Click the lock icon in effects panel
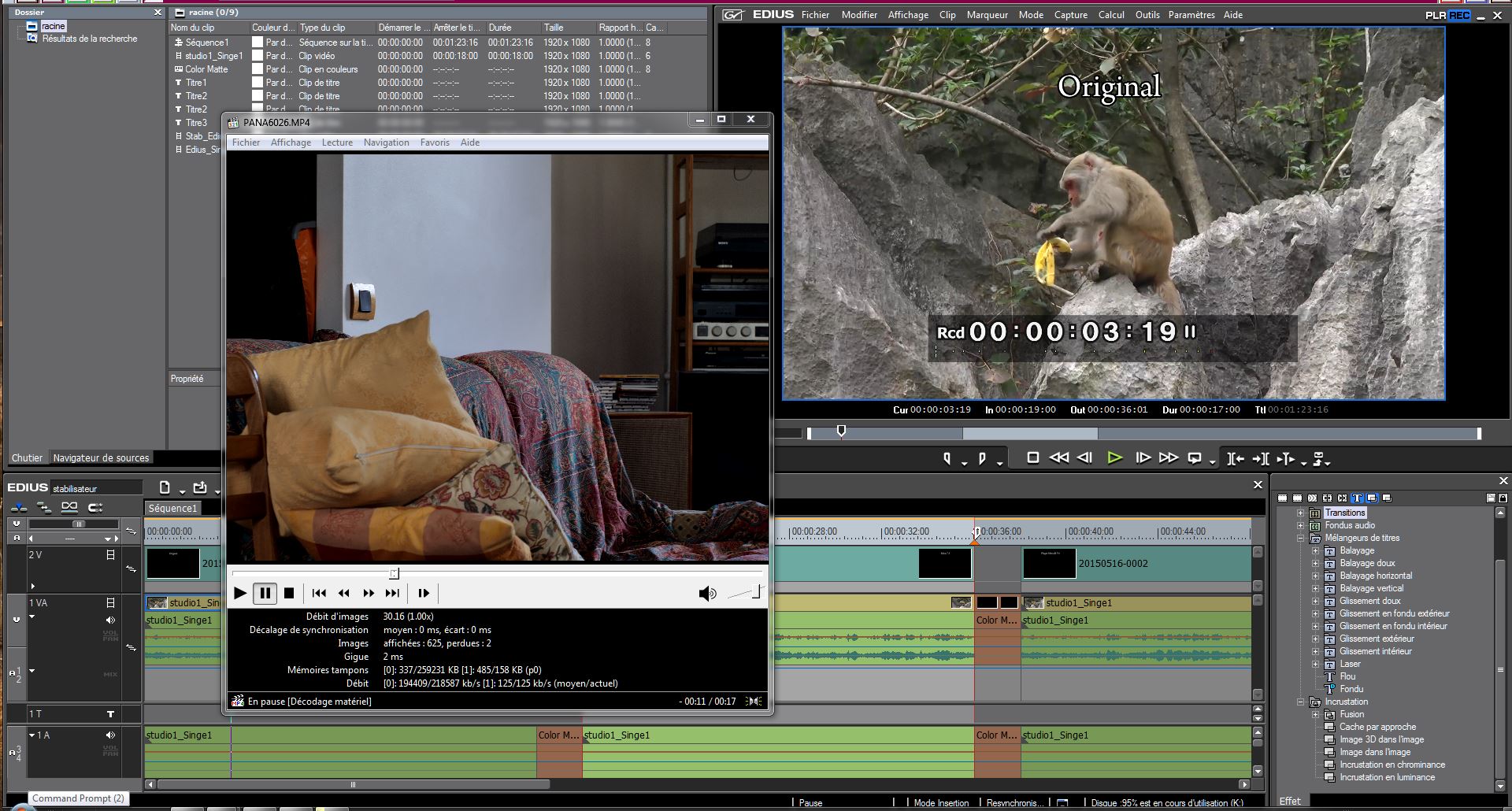The width and height of the screenshot is (1512, 811). (1503, 498)
